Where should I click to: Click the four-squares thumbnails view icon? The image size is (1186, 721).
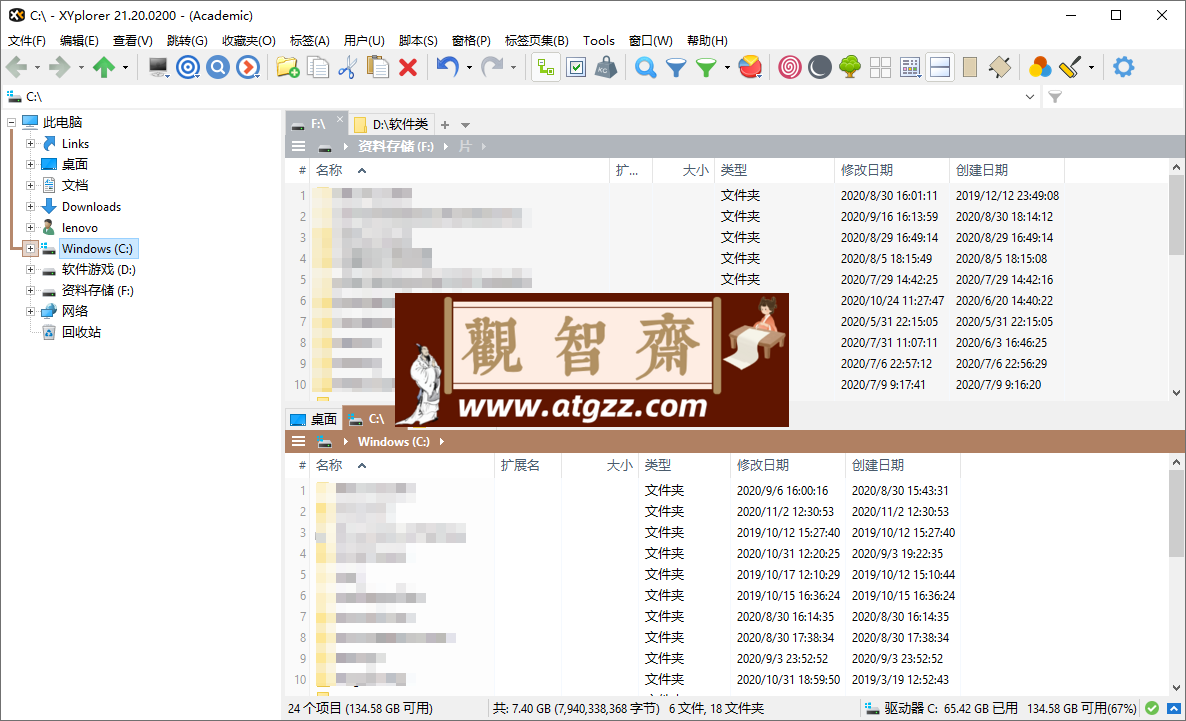click(x=880, y=67)
